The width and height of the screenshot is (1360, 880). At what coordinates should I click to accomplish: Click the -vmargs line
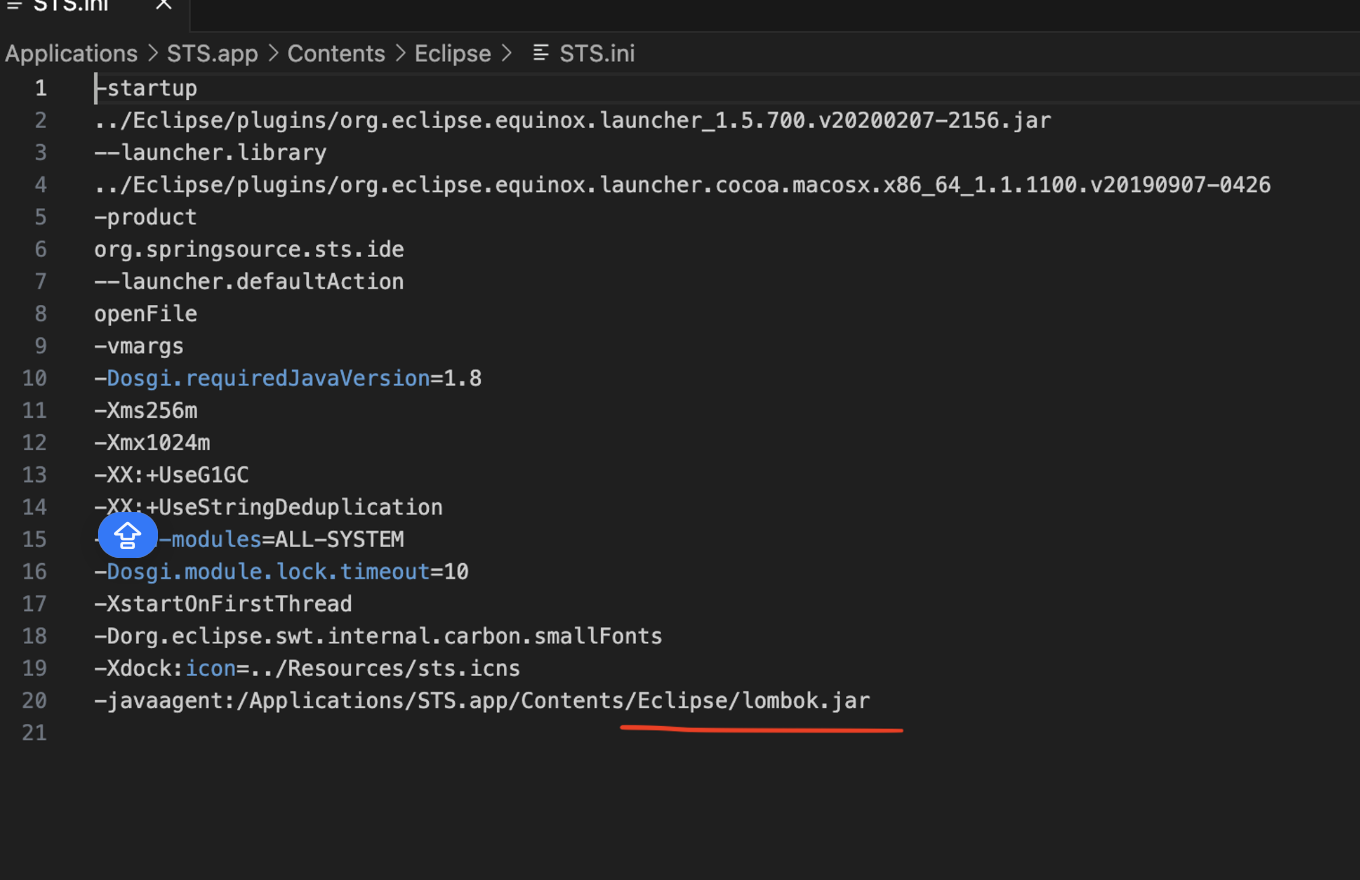139,346
